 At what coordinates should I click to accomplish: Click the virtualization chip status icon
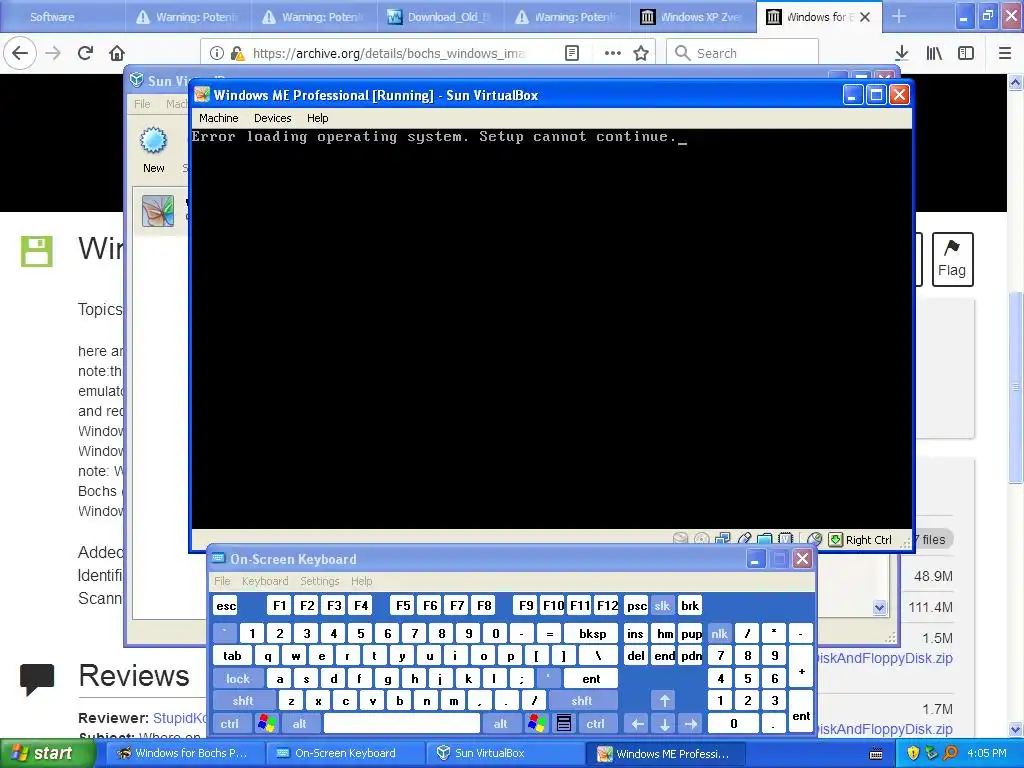pos(786,539)
